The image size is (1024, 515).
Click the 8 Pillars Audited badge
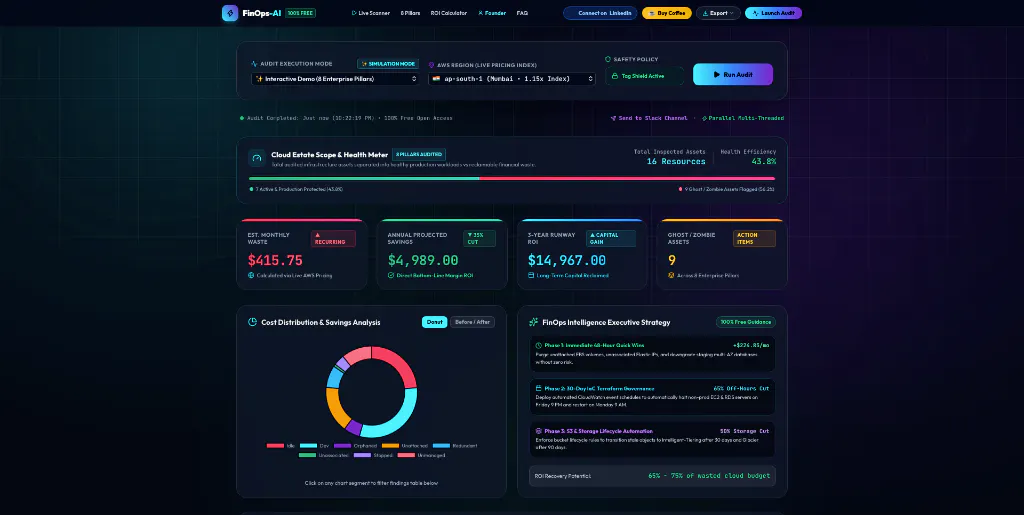coord(419,155)
